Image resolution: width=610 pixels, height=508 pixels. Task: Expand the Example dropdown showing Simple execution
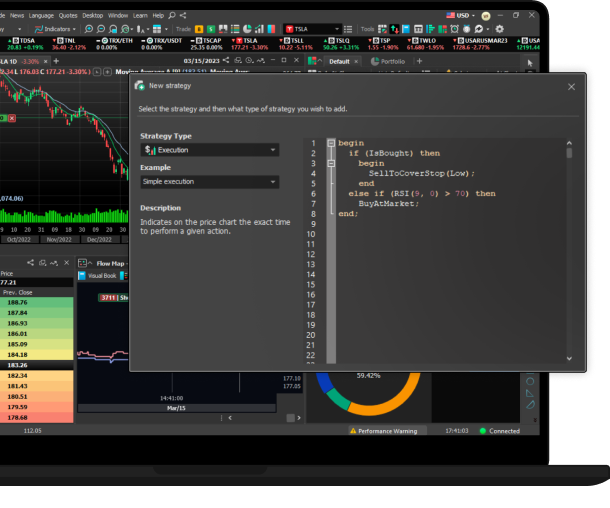(209, 182)
